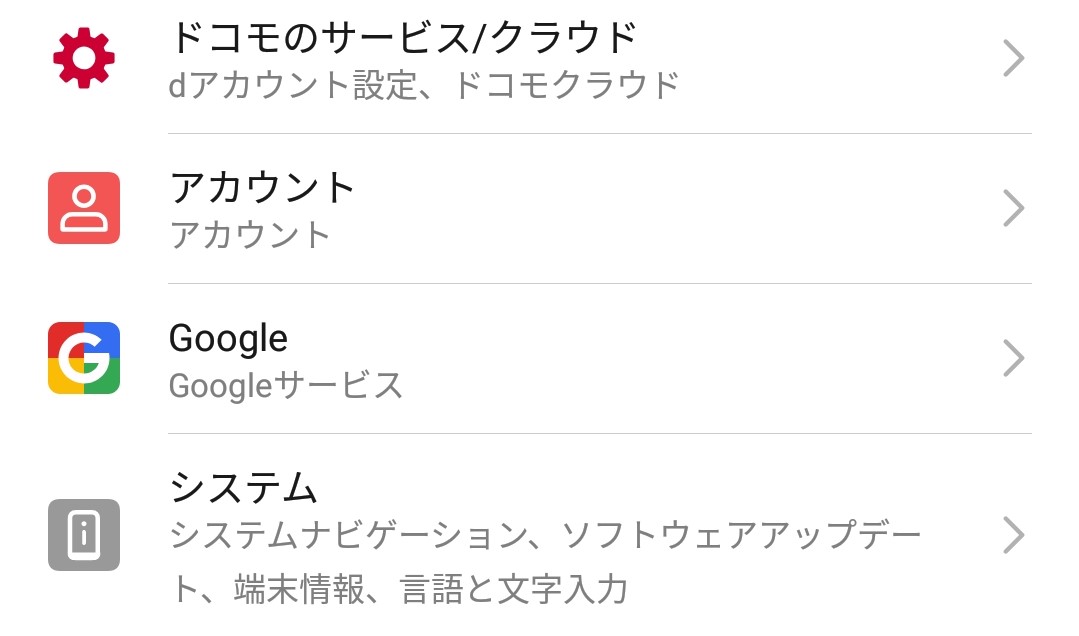Screen dimensions: 1079x636
Task: Click the divider line above the システム row
Action: pyautogui.click(x=600, y=434)
